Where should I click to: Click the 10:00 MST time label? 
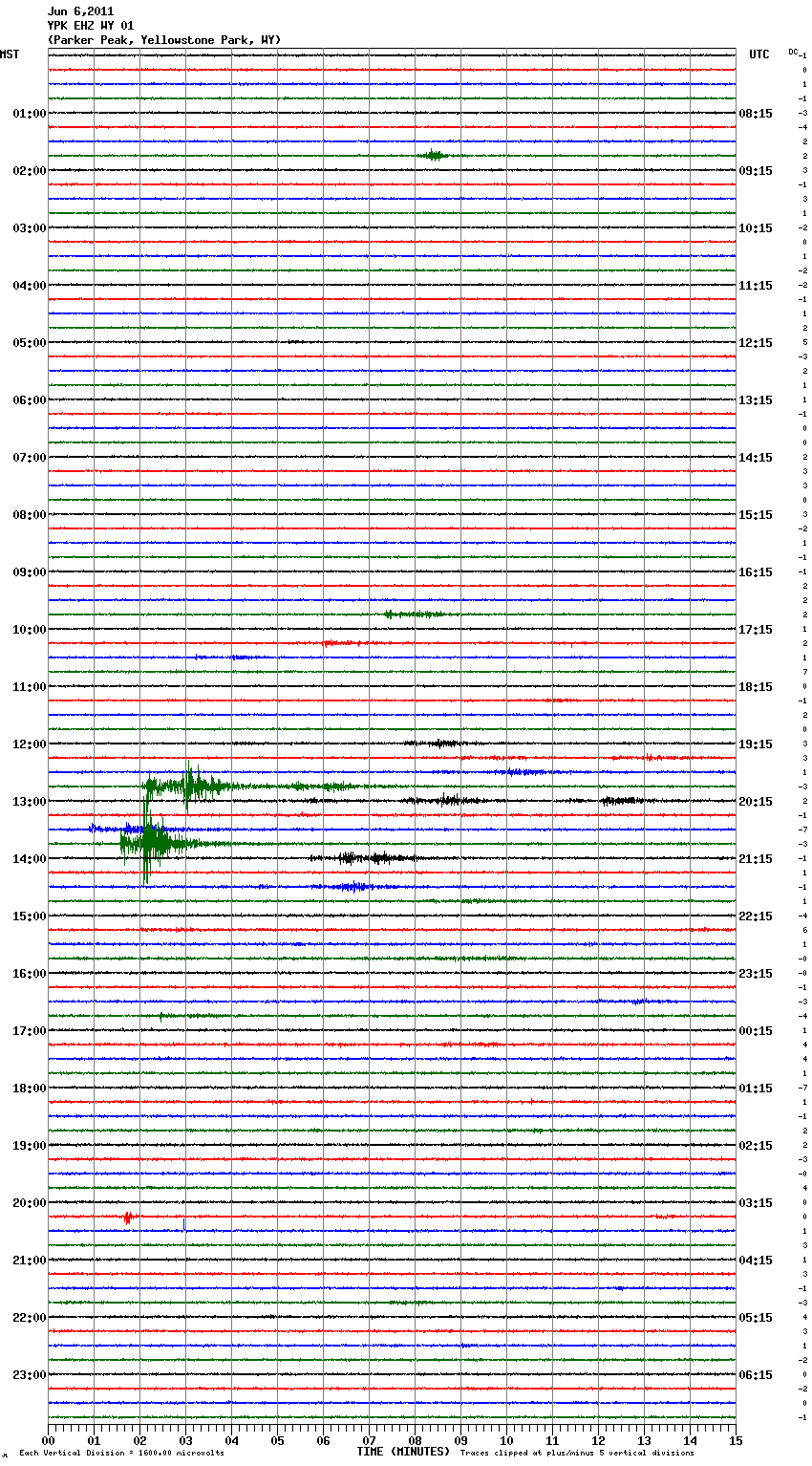click(x=29, y=630)
